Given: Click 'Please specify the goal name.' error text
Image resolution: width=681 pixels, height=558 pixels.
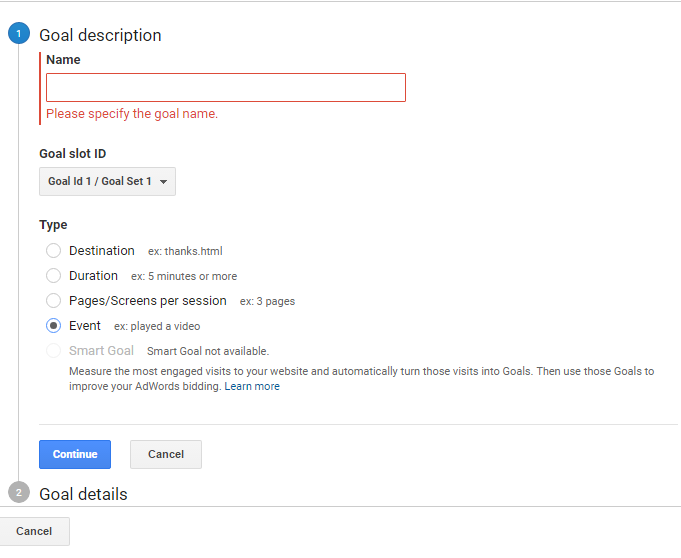Looking at the screenshot, I should (132, 114).
